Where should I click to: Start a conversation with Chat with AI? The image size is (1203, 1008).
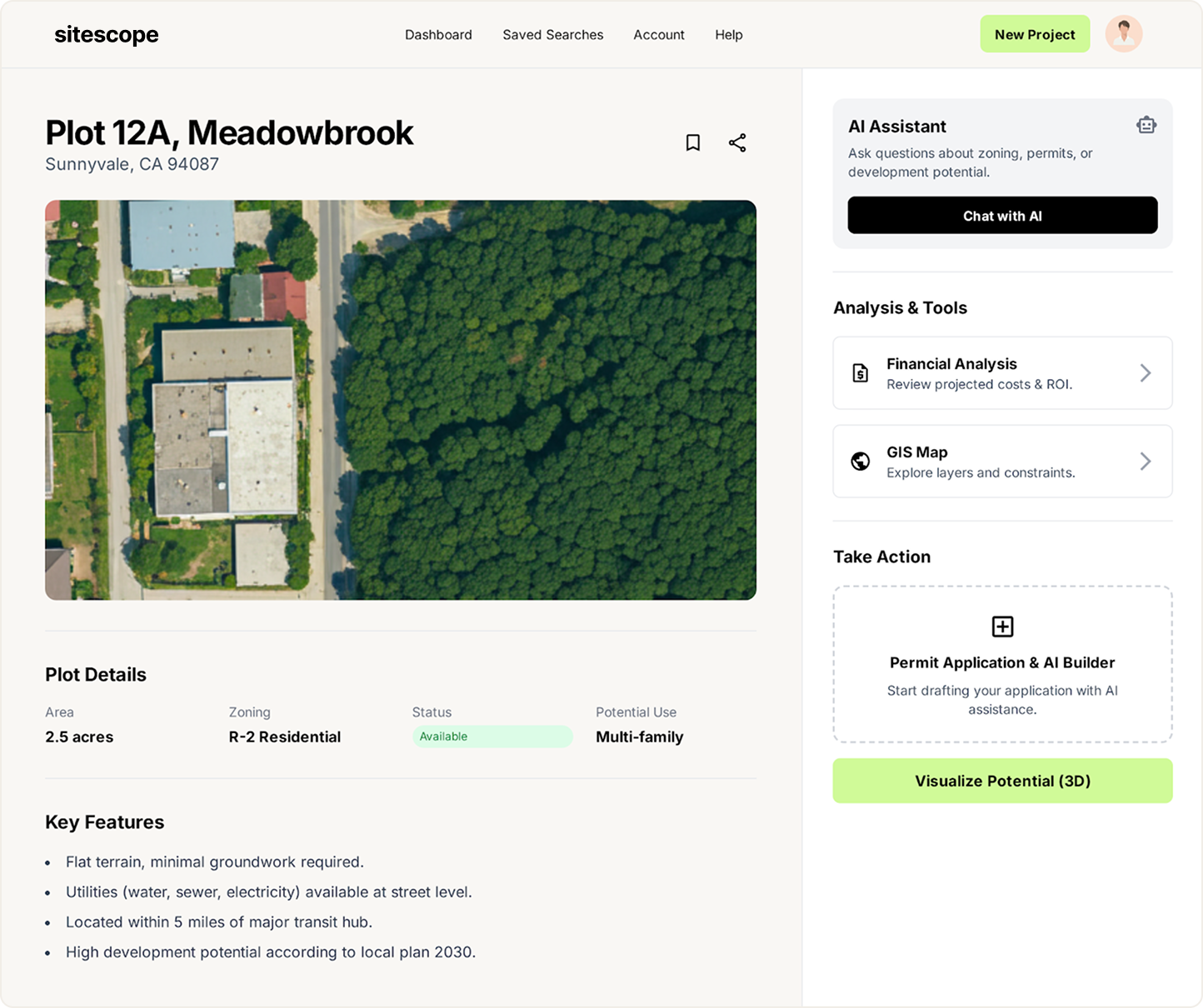tap(1002, 216)
